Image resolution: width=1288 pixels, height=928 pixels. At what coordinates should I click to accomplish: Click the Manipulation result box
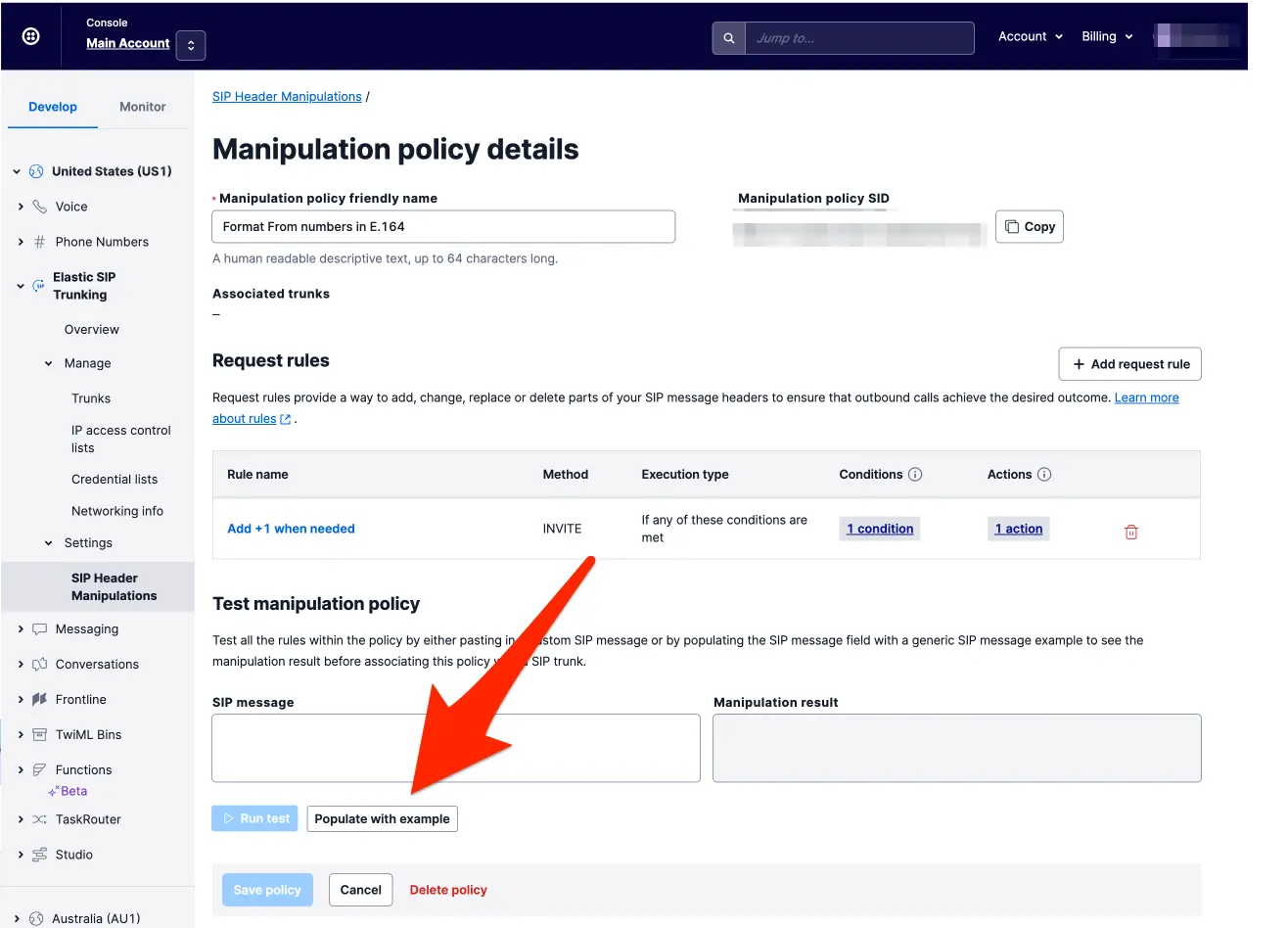pos(957,748)
